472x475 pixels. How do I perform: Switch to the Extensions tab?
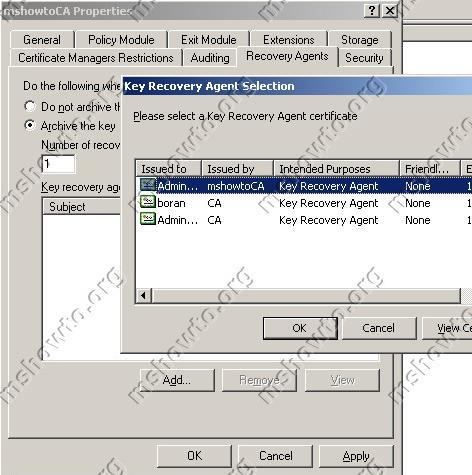[x=289, y=40]
